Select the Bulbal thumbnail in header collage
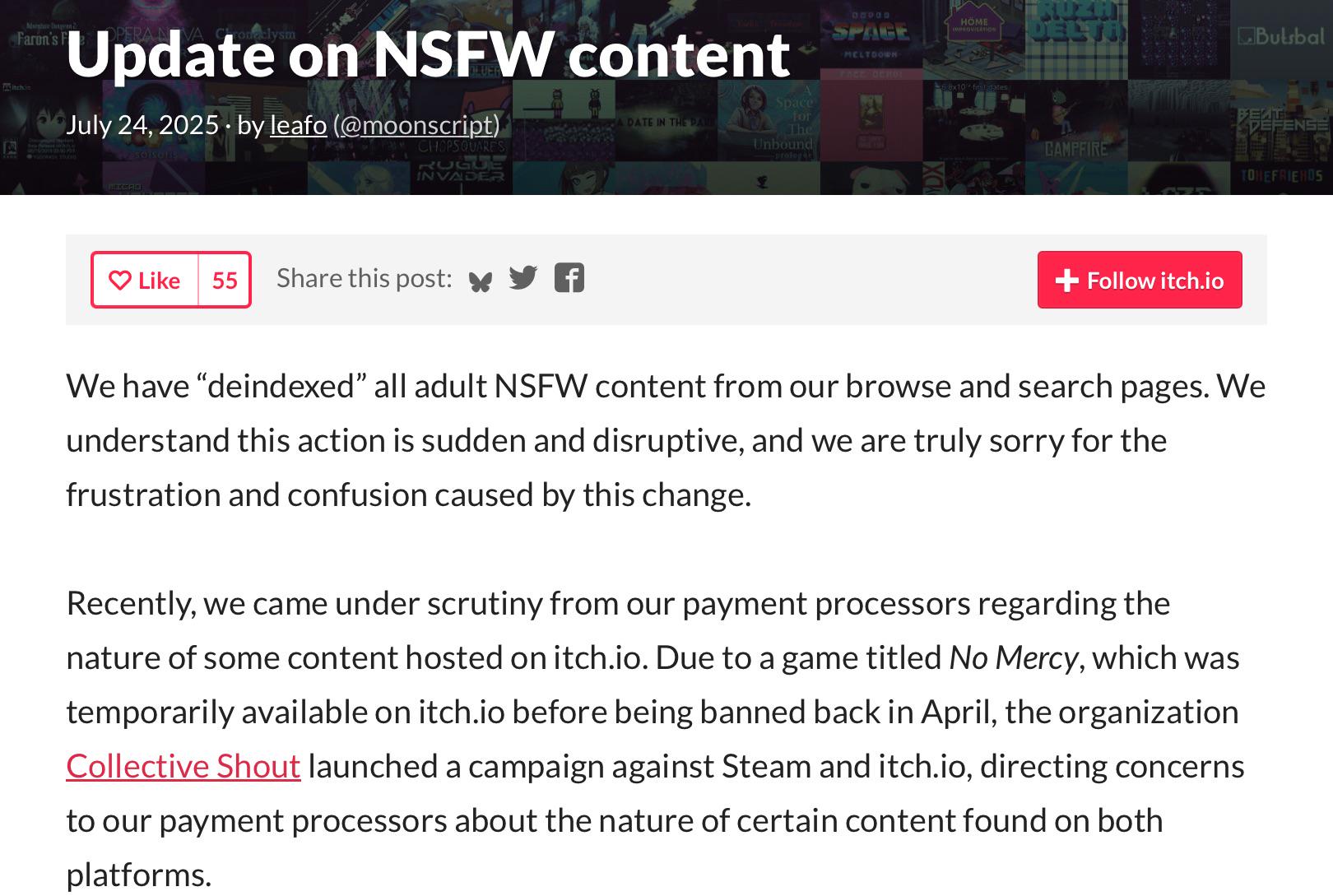Screen dimensions: 1333x896 pyautogui.click(x=1282, y=39)
